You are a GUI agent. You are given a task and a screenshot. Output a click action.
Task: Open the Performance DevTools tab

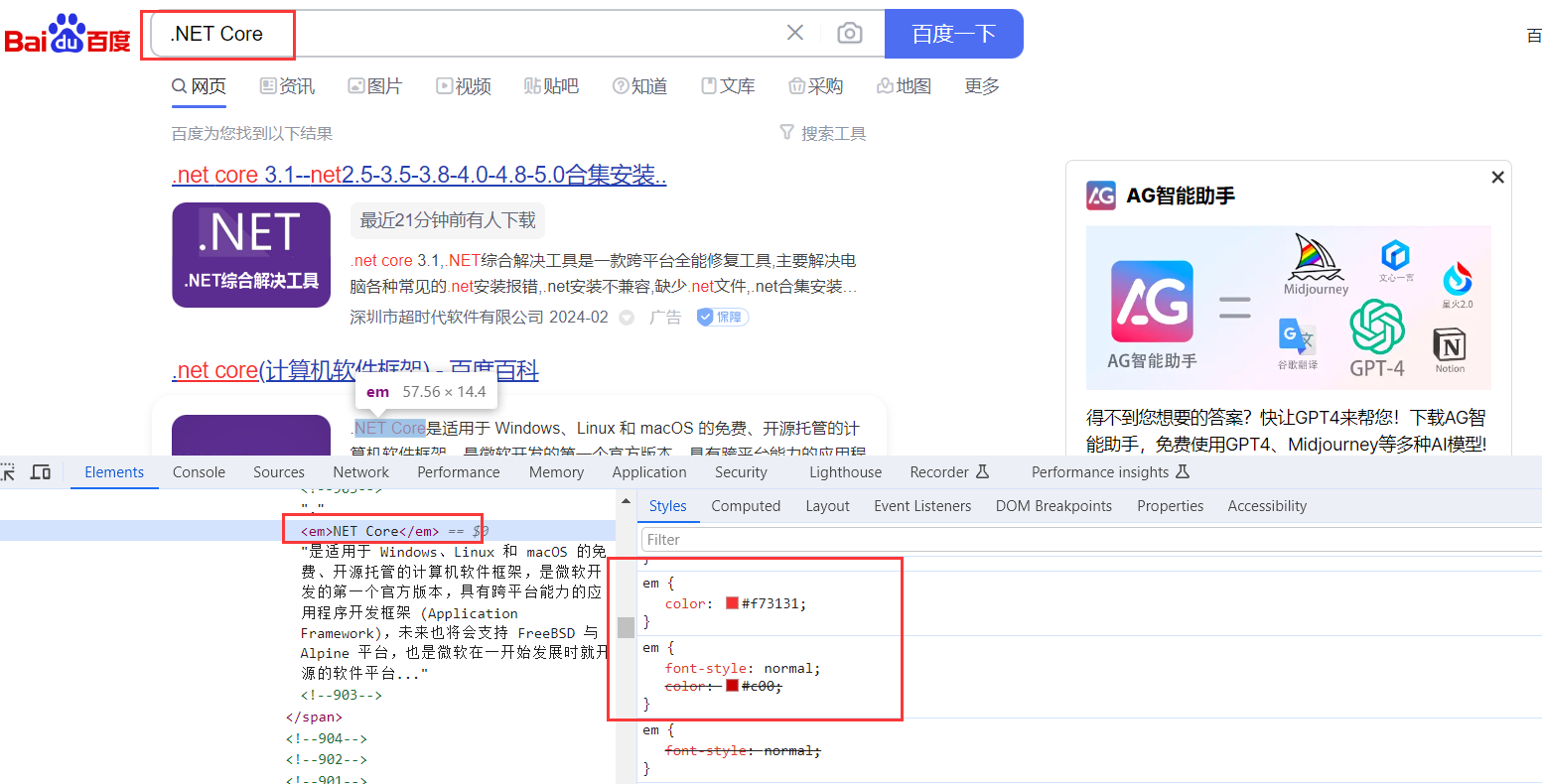(x=459, y=472)
